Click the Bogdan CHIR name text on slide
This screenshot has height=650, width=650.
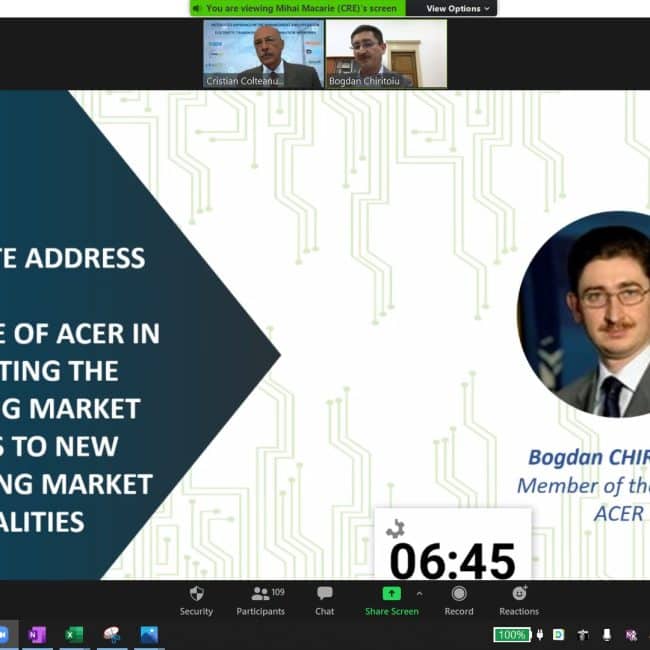click(589, 457)
